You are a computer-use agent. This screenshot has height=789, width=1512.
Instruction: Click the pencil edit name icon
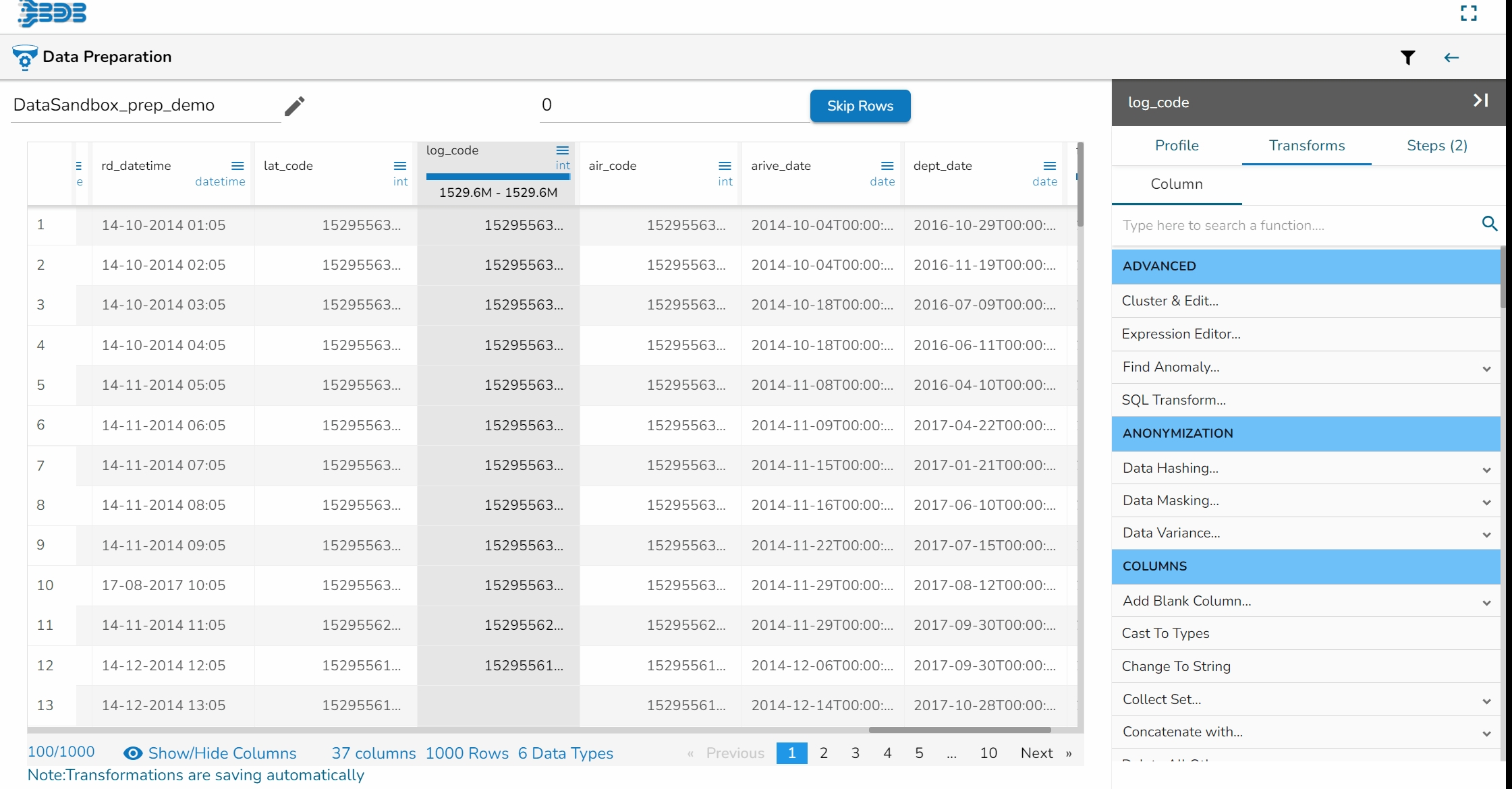pos(294,106)
